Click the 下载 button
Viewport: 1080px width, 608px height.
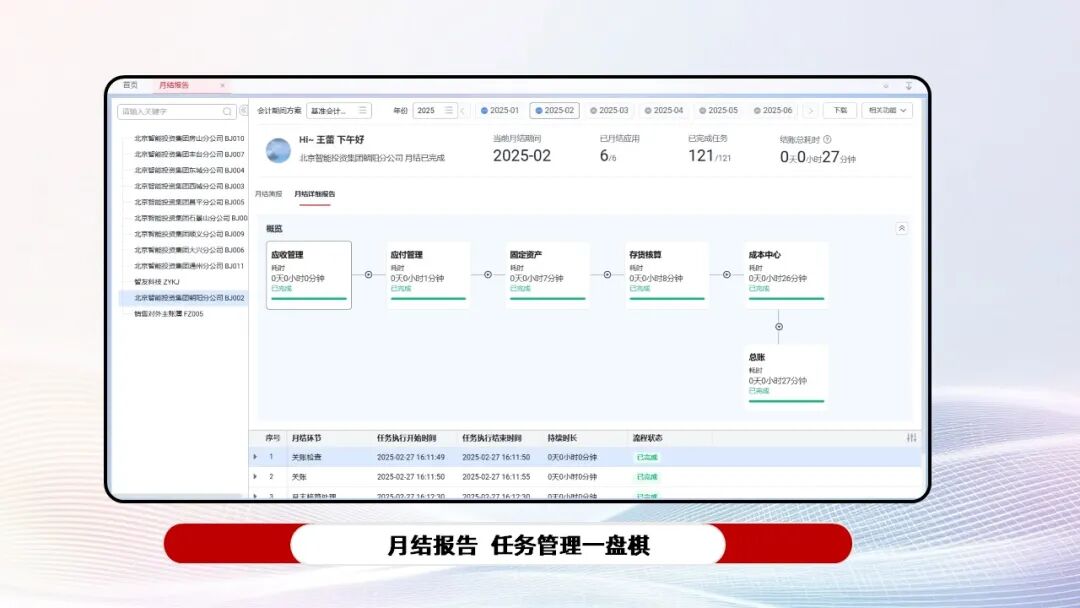point(840,110)
